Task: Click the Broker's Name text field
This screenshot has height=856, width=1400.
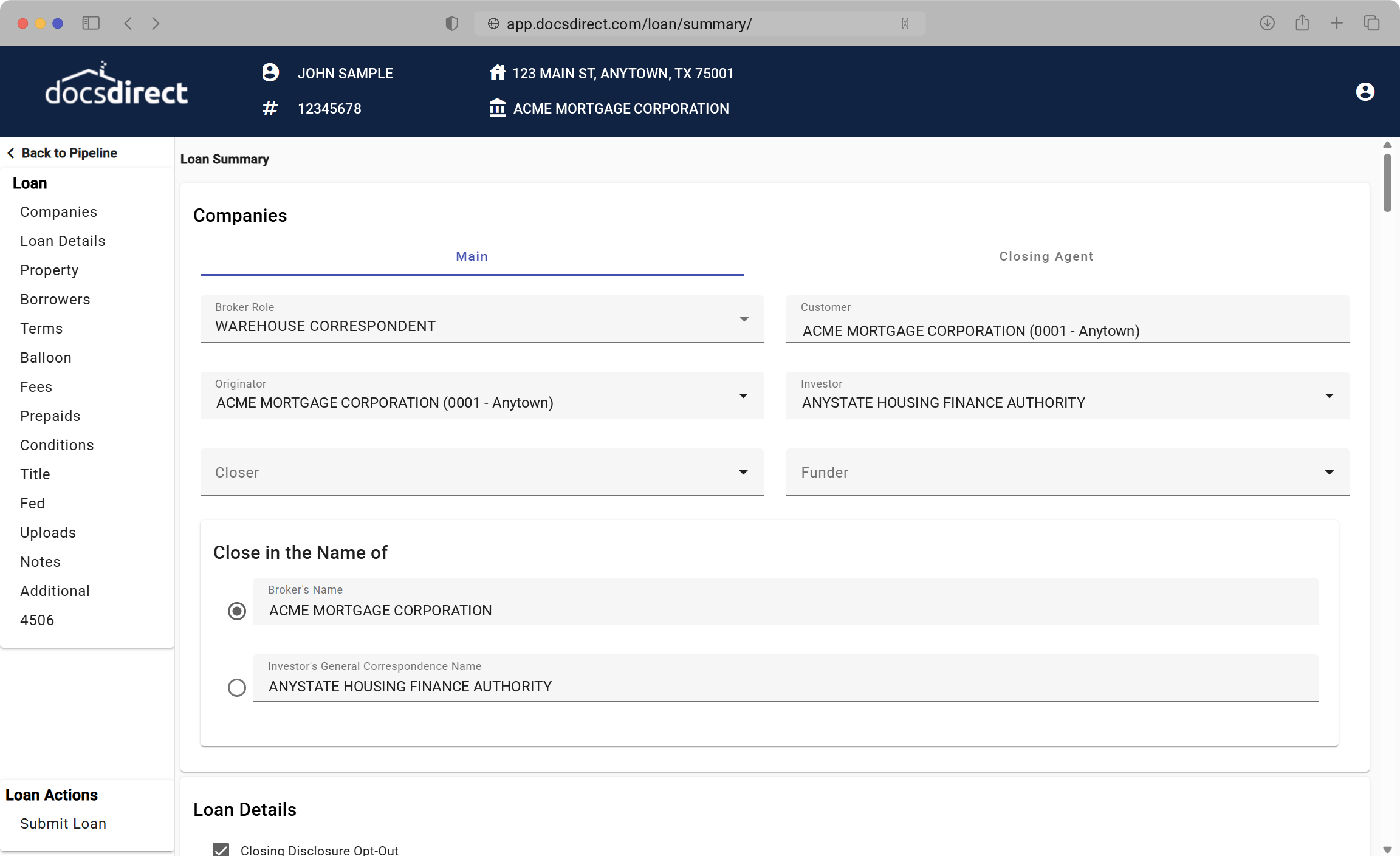Action: (786, 601)
